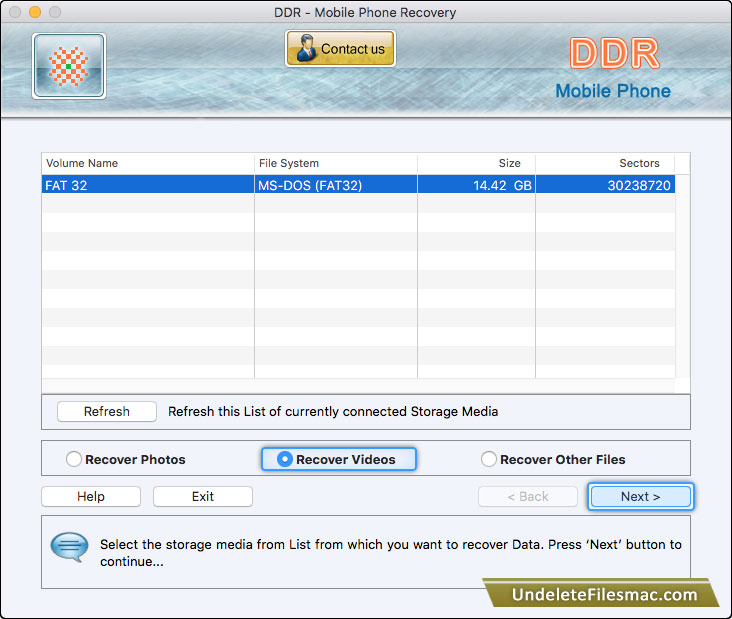
Task: Click the speech bubble info icon
Action: [69, 547]
